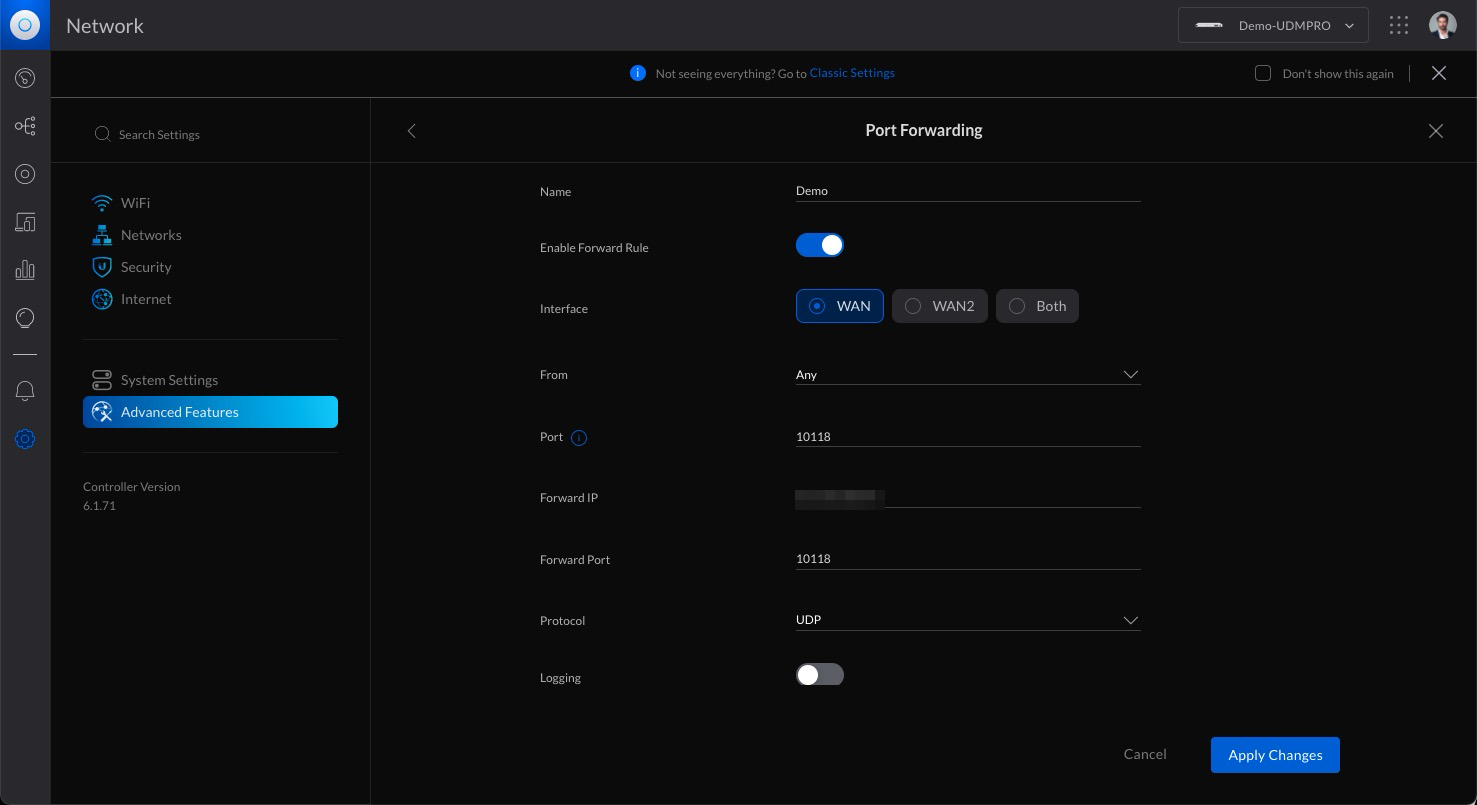Follow the Classic Settings link
The height and width of the screenshot is (805, 1477).
pyautogui.click(x=852, y=73)
